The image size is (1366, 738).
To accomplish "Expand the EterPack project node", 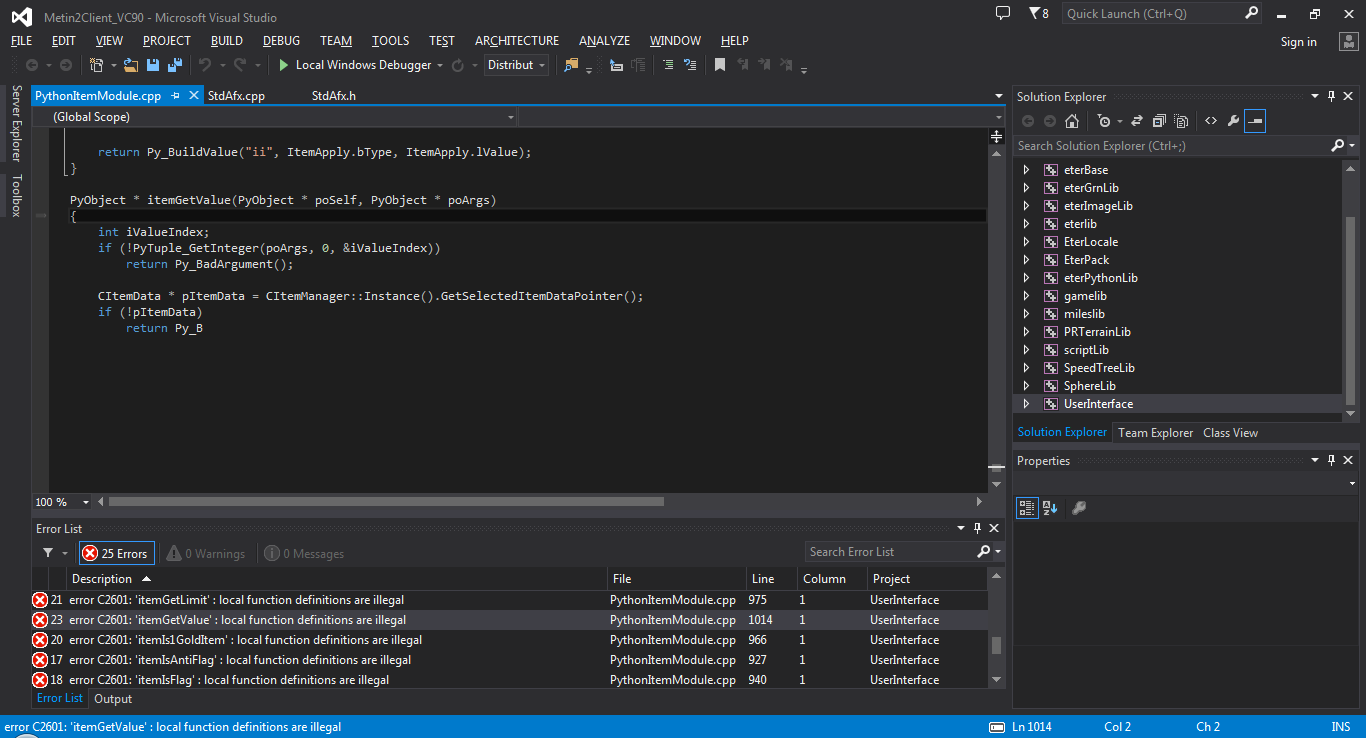I will coord(1026,260).
